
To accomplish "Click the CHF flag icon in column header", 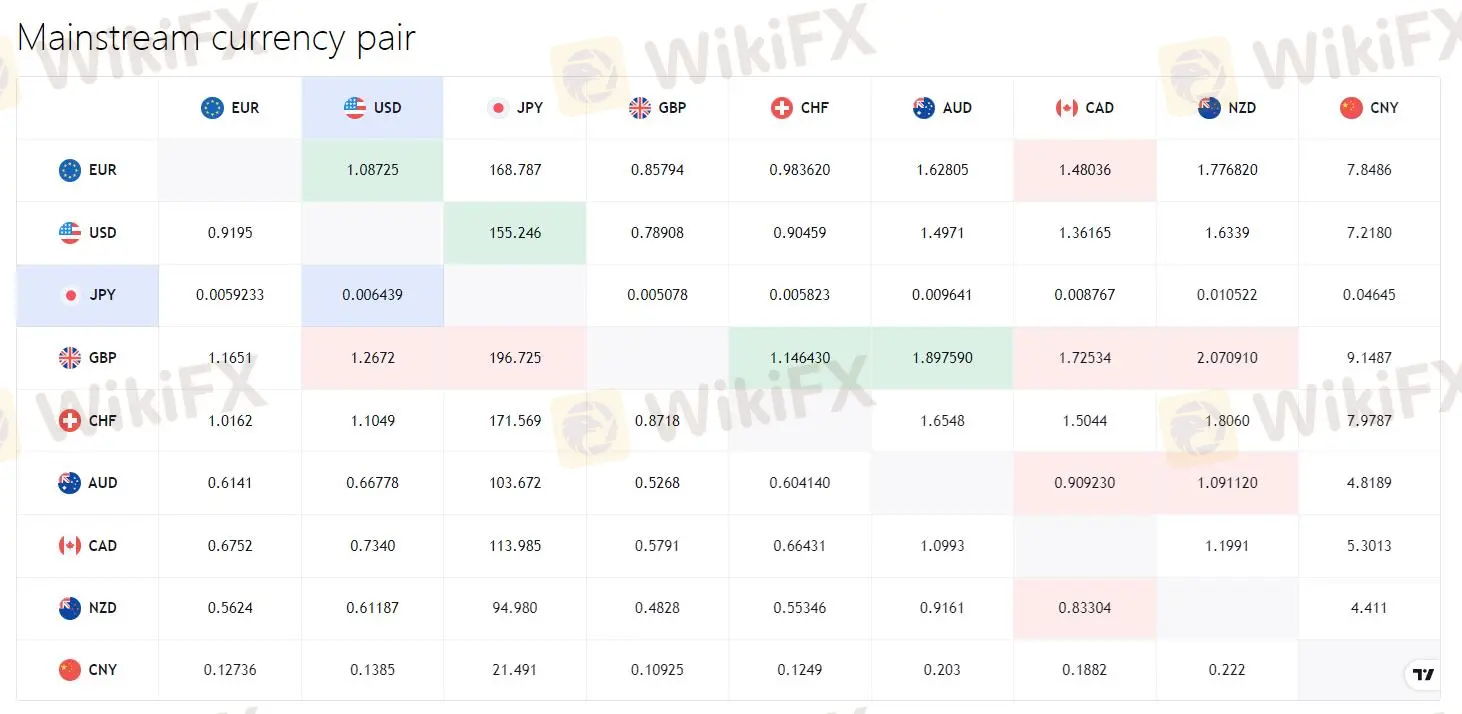I will tap(782, 108).
